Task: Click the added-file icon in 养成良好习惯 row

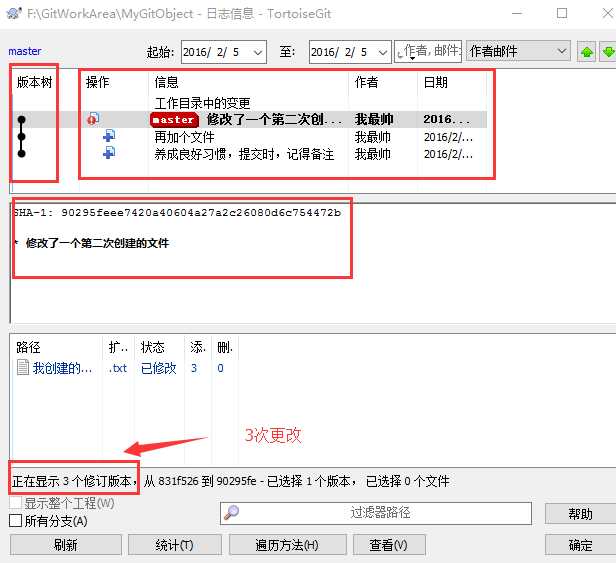Action: 109,152
